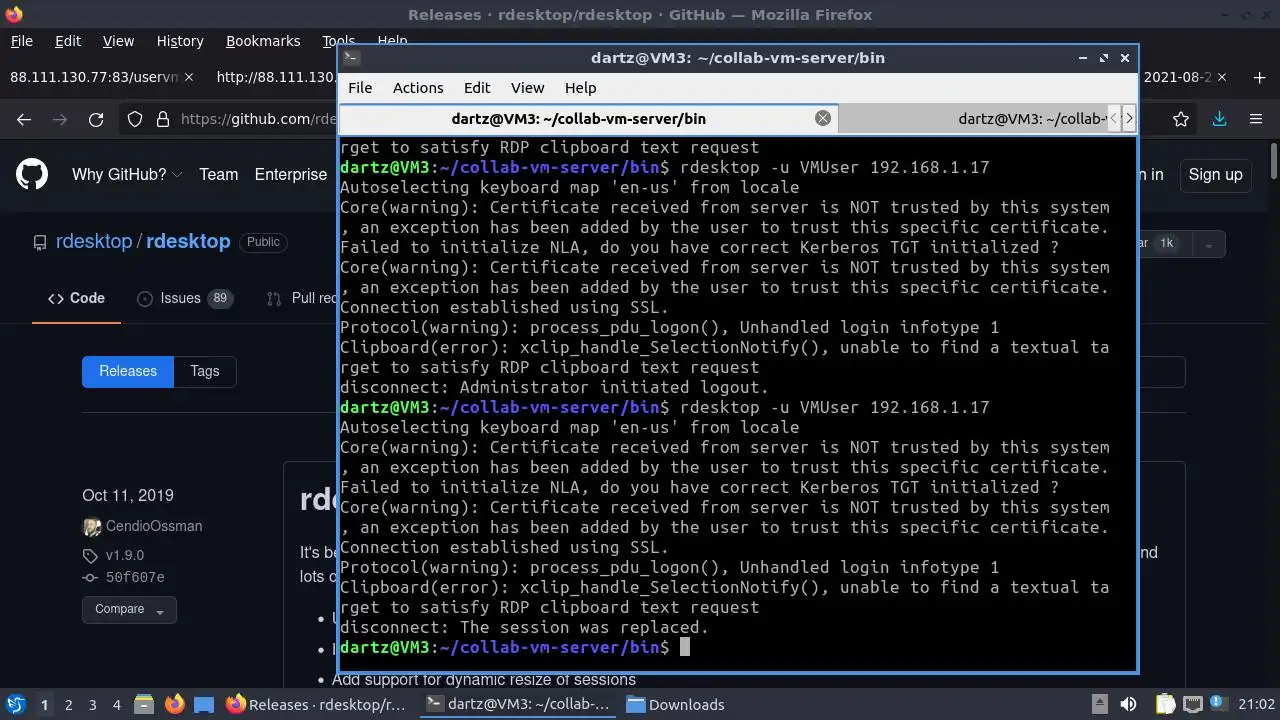
Task: Open the clipboard manager tray icon
Action: 1166,704
